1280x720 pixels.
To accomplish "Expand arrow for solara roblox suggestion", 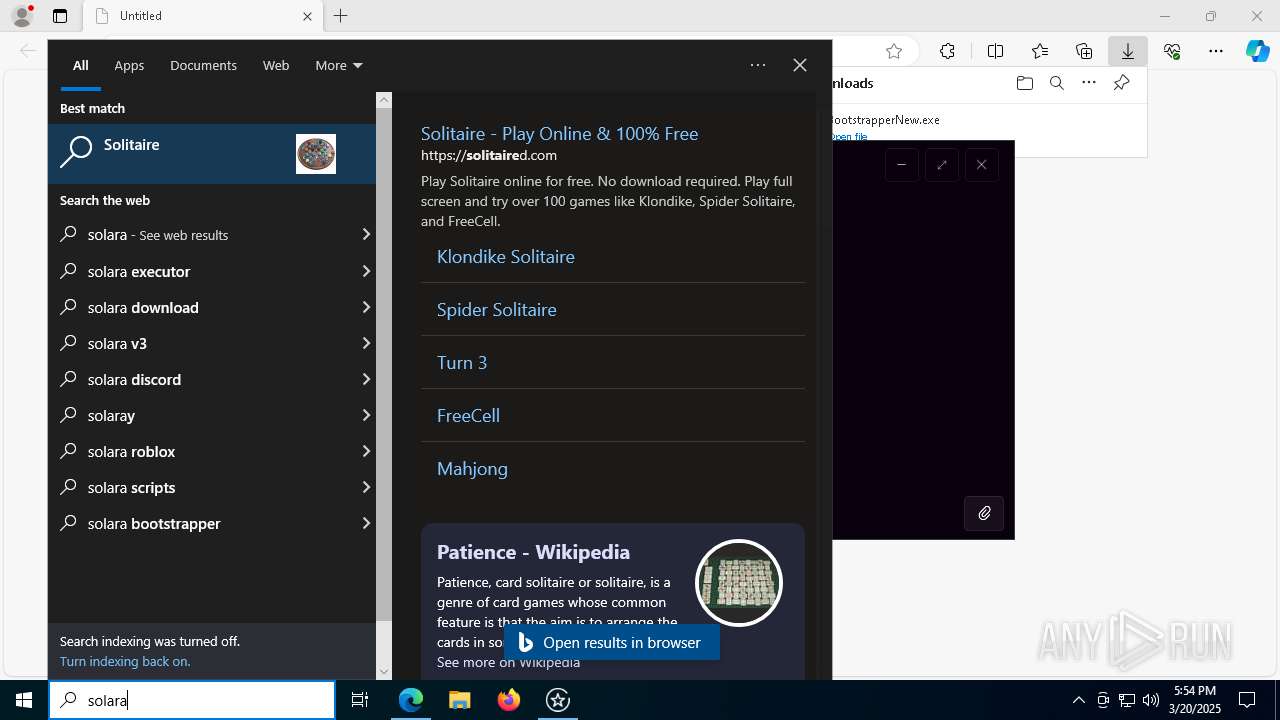I will coord(366,451).
